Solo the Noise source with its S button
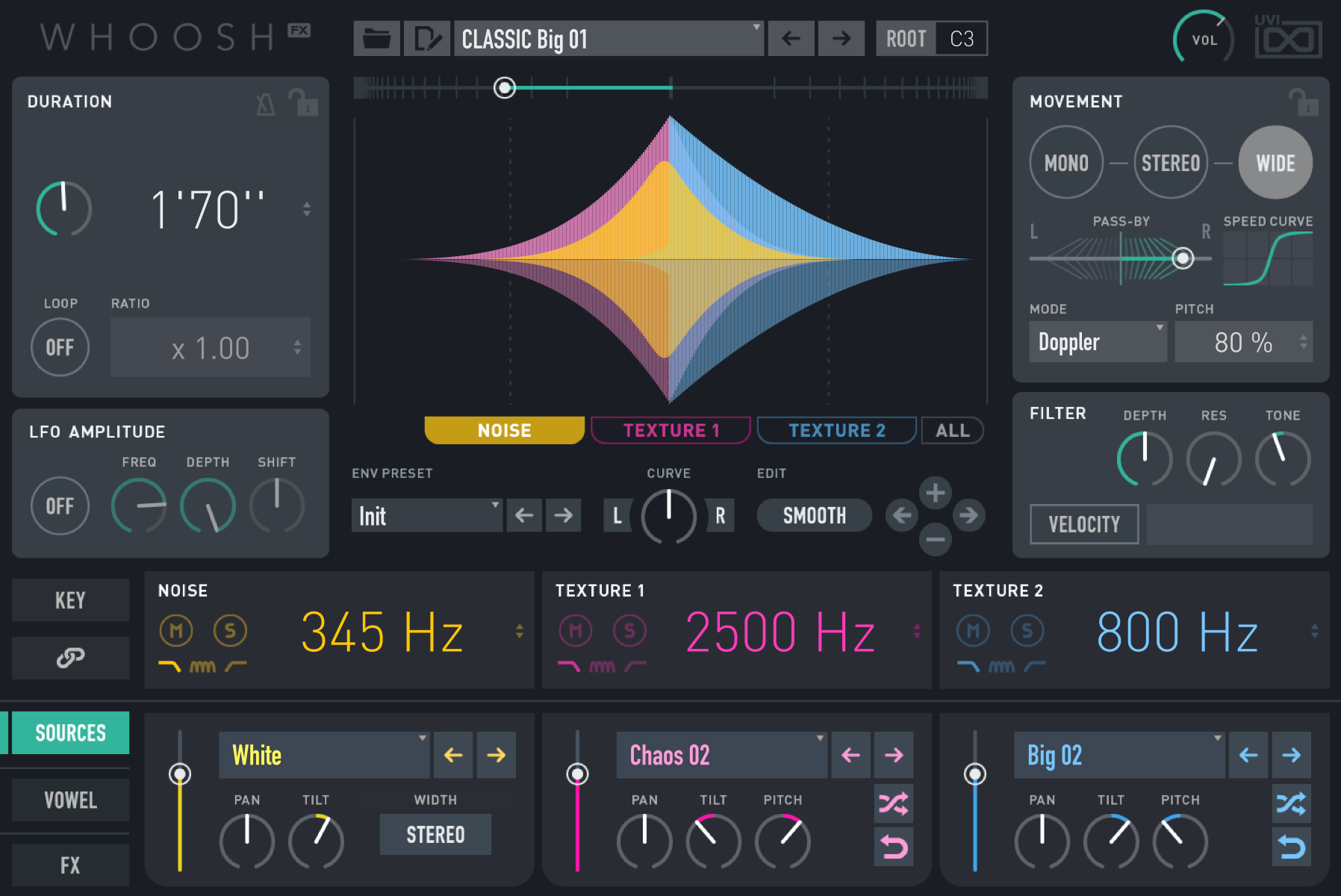This screenshot has width=1341, height=896. 230,629
